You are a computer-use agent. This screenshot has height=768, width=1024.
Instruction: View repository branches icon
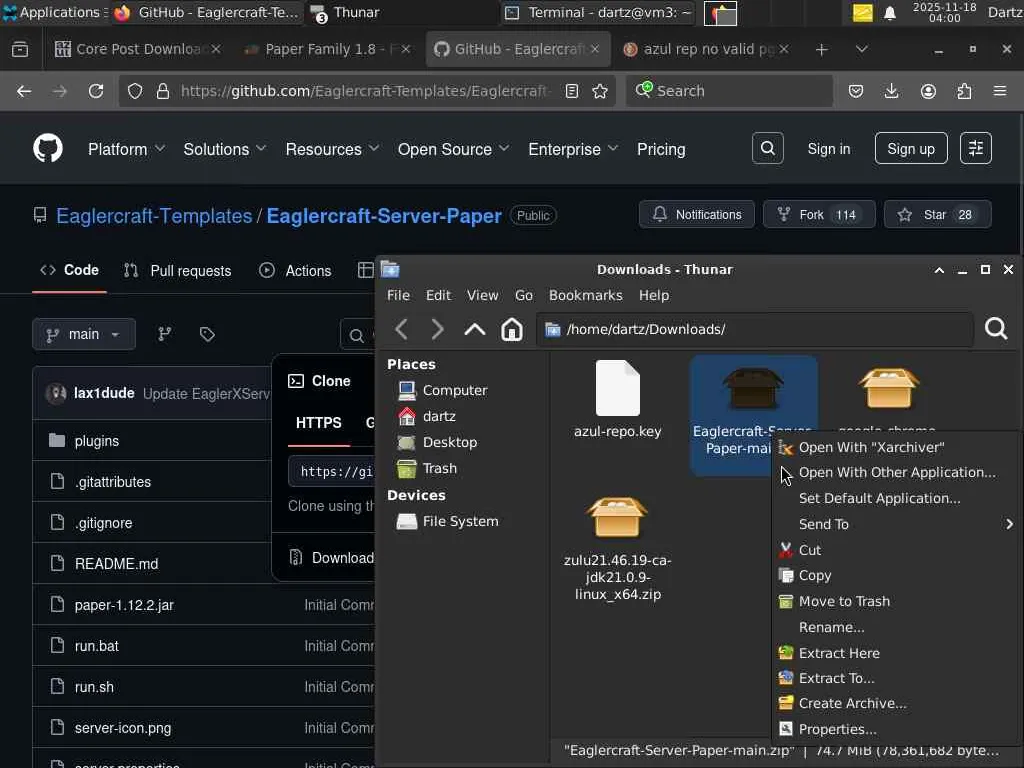(x=165, y=334)
